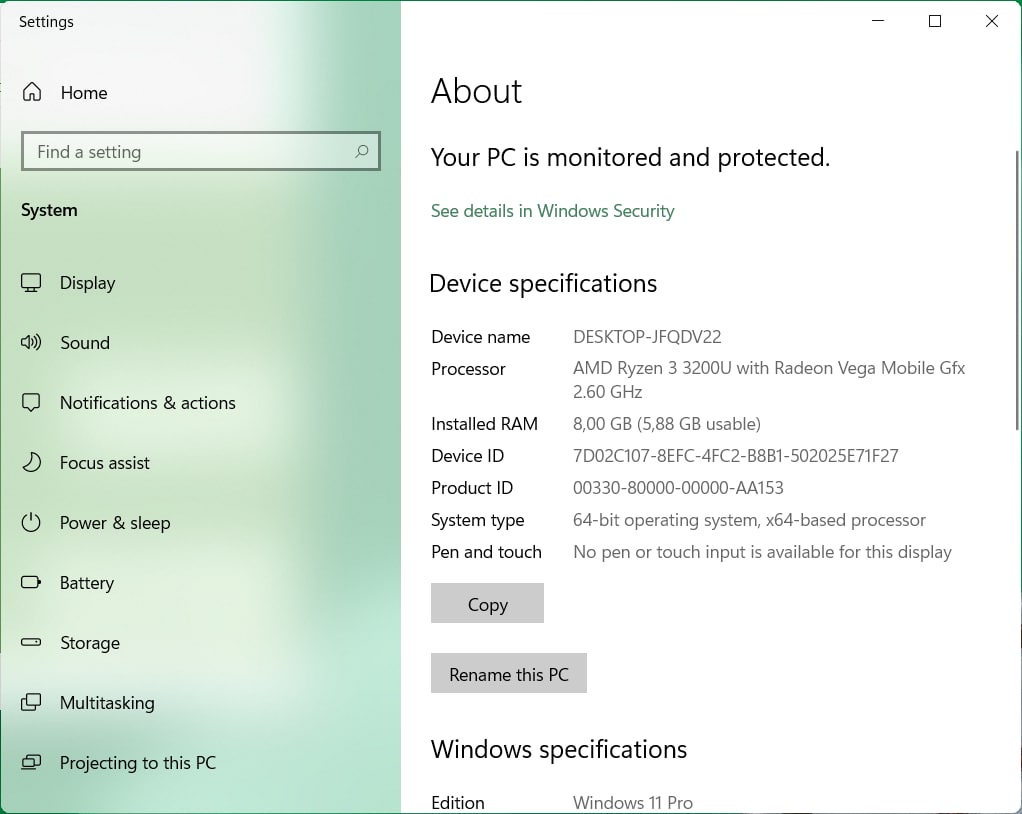Click the Projecting to this PC icon
Screen dimensions: 1022x814
(31, 762)
